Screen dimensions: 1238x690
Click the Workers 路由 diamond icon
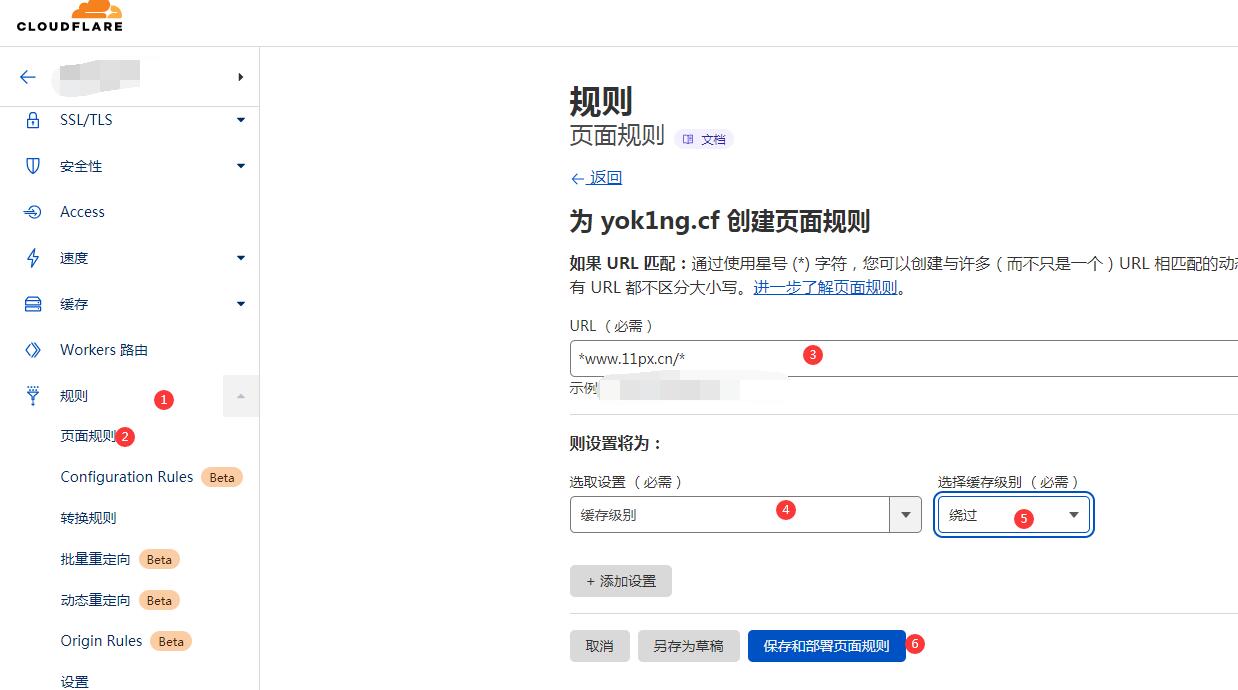33,350
